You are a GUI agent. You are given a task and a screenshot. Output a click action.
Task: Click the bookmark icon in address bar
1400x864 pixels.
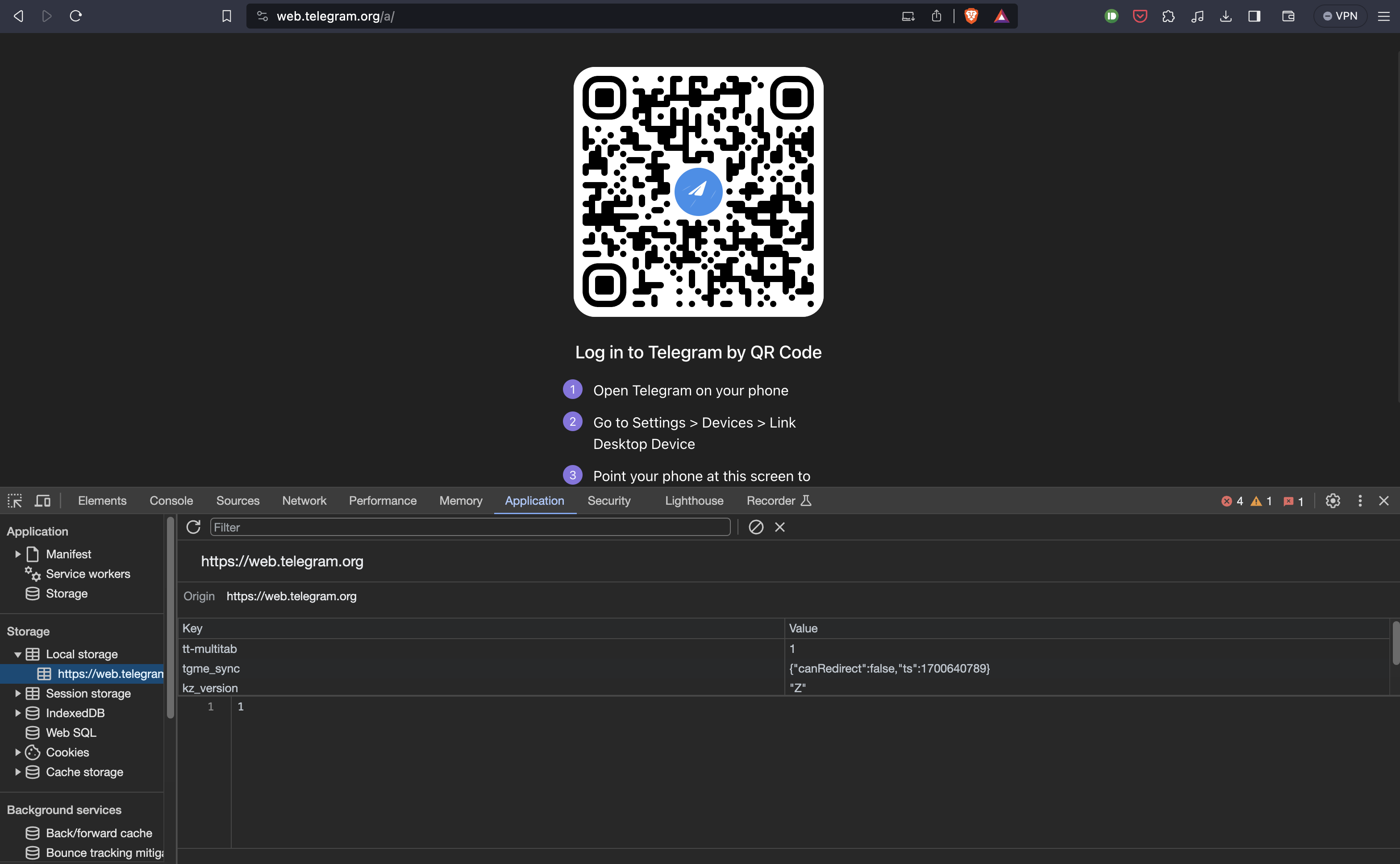tap(227, 16)
